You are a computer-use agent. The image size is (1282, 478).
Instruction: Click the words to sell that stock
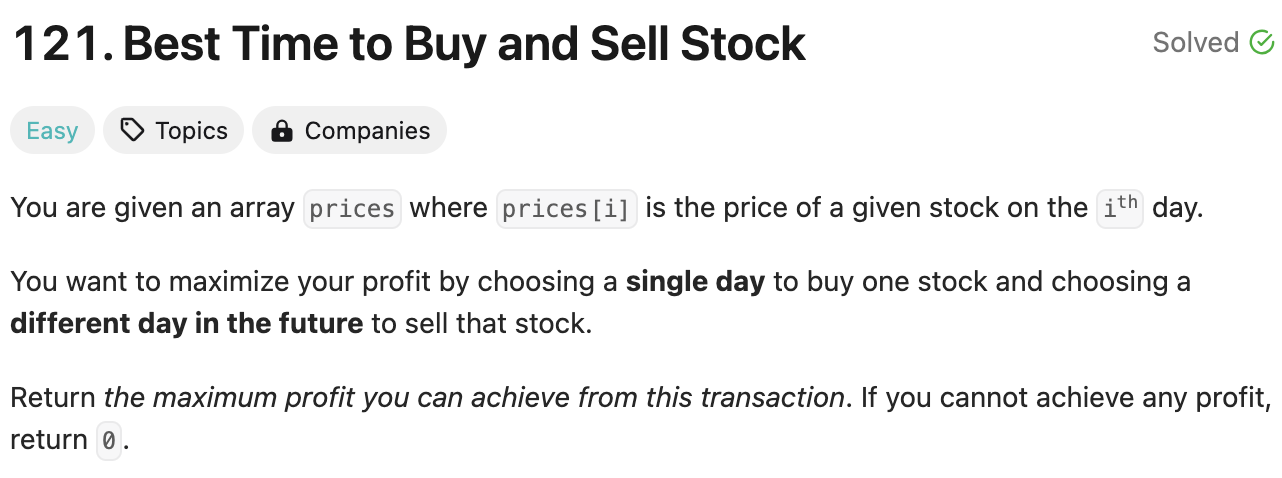tap(482, 324)
